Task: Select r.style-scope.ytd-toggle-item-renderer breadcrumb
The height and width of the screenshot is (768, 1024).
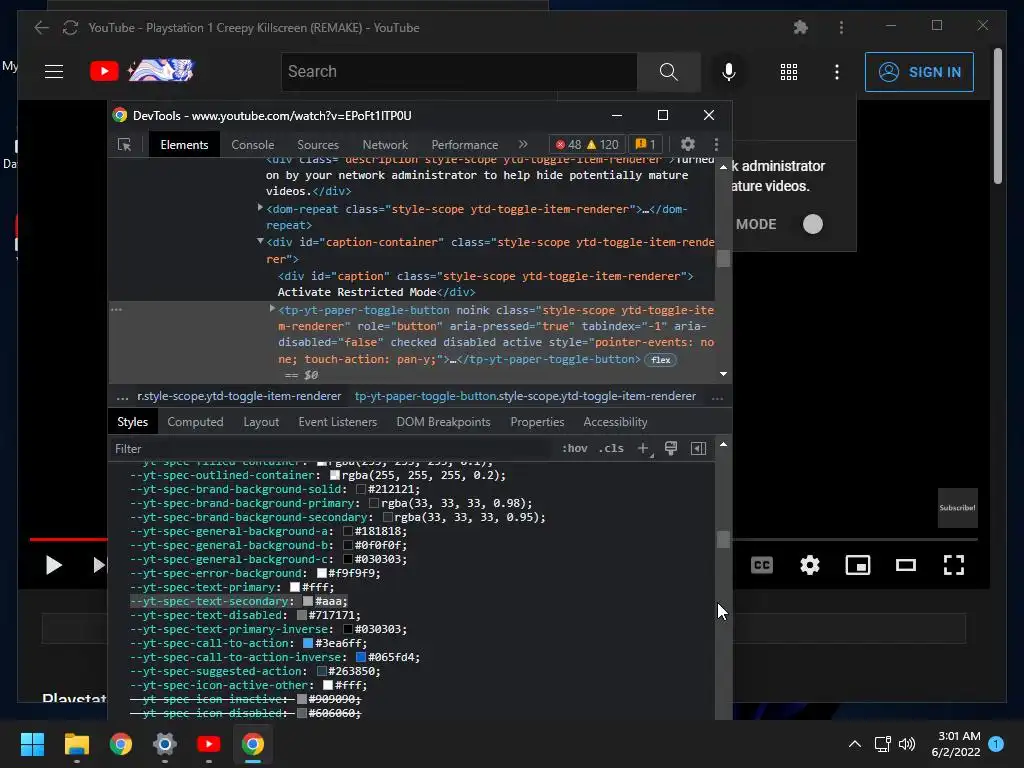Action: pyautogui.click(x=239, y=396)
